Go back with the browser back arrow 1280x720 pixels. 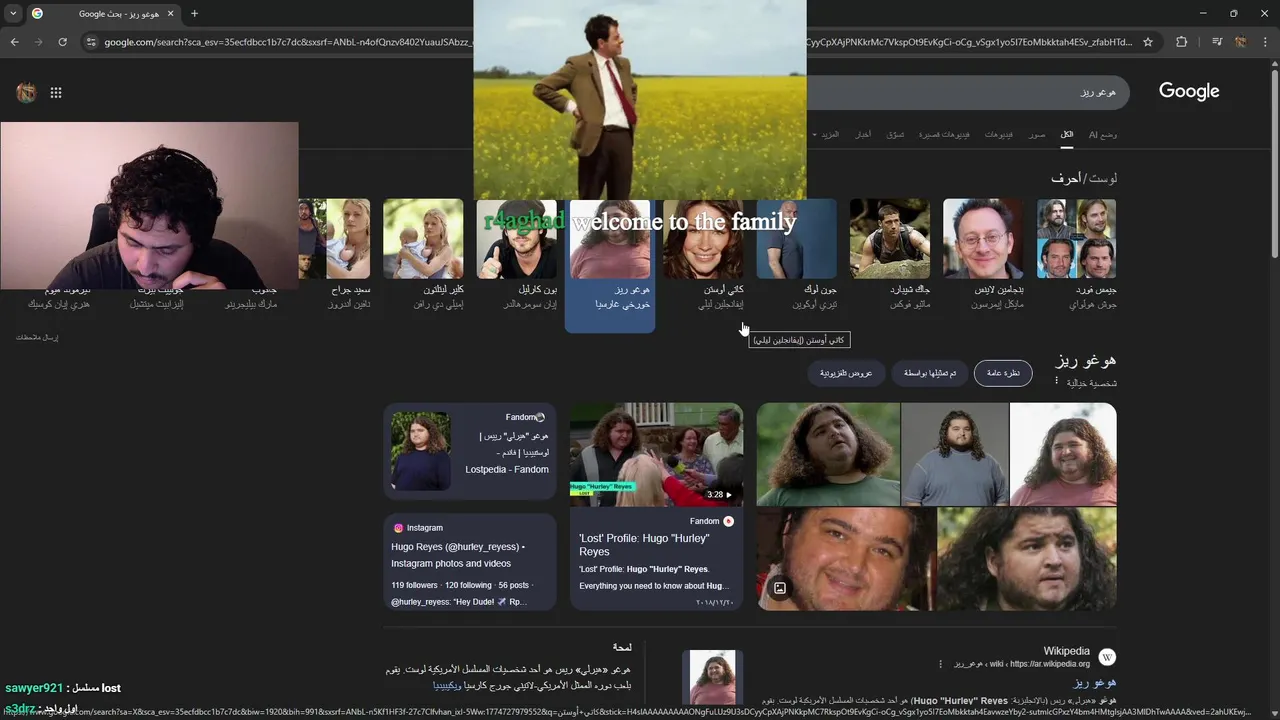click(14, 42)
